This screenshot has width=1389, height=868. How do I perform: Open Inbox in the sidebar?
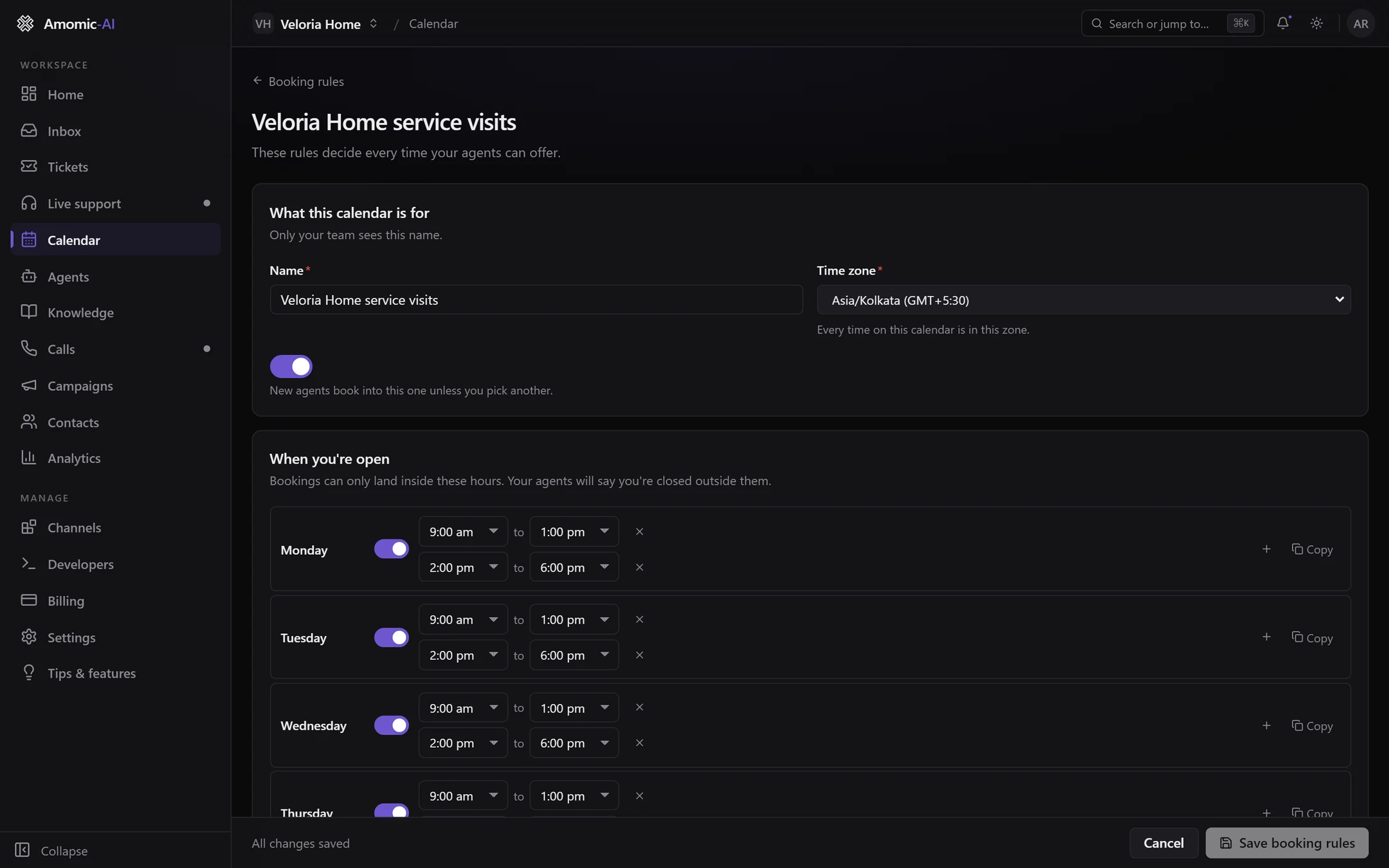click(116, 131)
